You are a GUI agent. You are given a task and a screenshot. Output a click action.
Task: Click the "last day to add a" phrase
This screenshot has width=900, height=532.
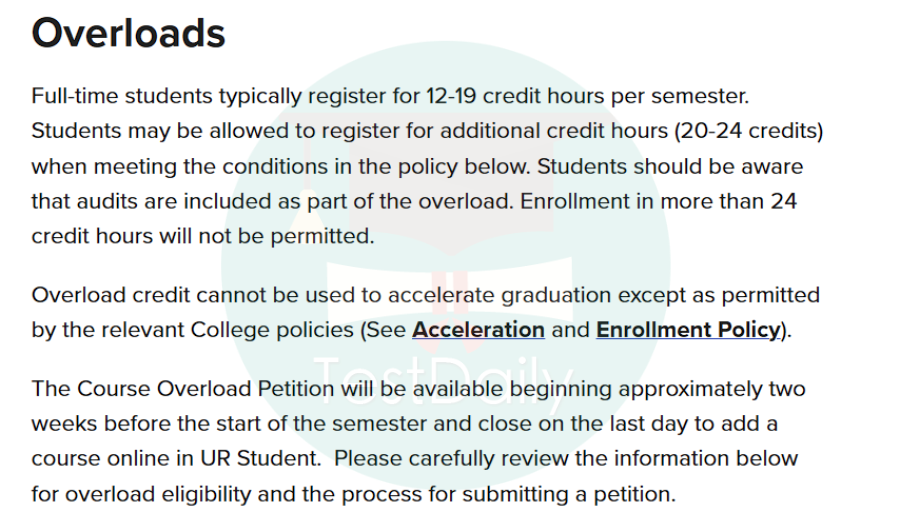point(674,424)
